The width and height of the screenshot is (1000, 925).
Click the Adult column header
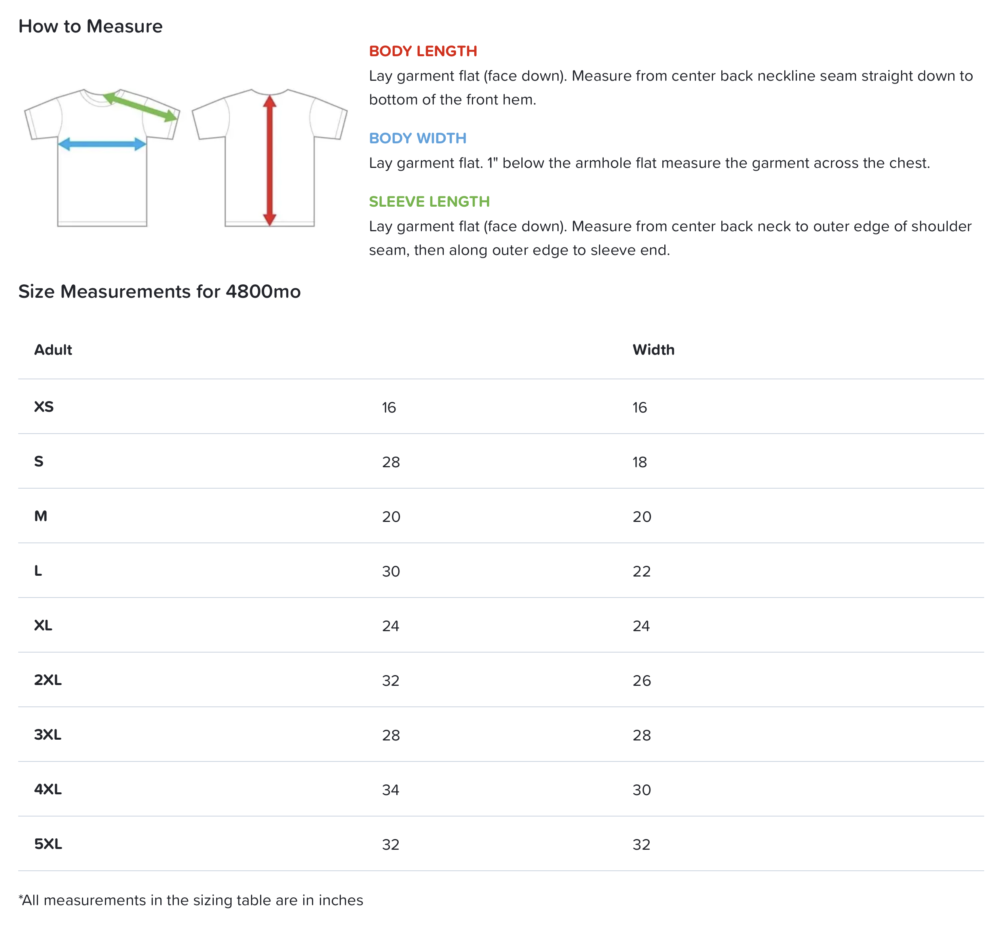coord(53,350)
